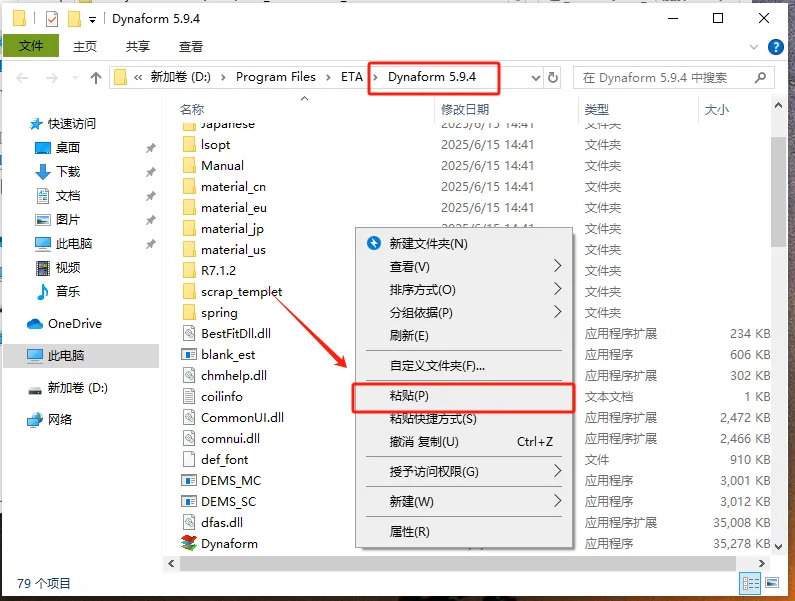Image resolution: width=795 pixels, height=601 pixels.
Task: Open 文档 in quick access
Action: pyautogui.click(x=67, y=196)
